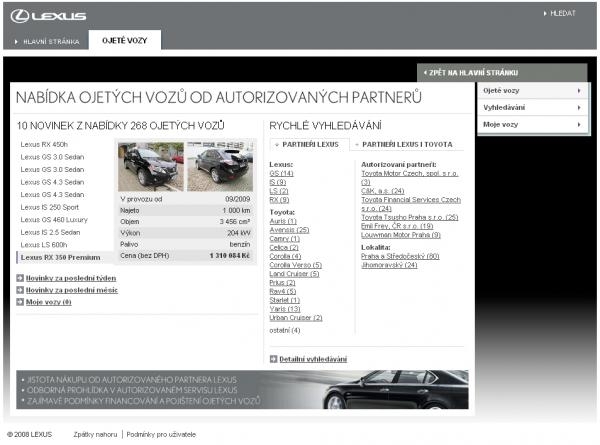Click ostatní (4) entry
The height and width of the screenshot is (445, 600).
point(284,330)
